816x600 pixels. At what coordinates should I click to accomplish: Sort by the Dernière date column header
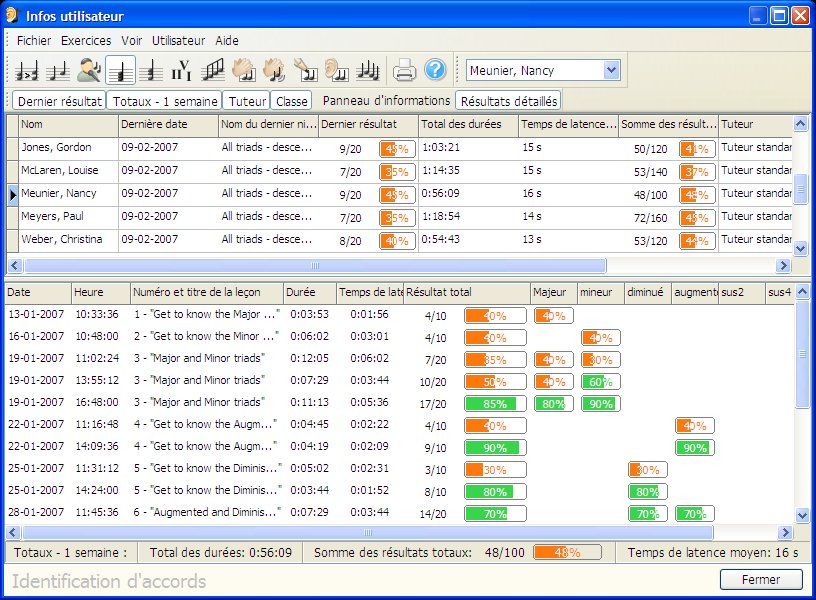[167, 125]
